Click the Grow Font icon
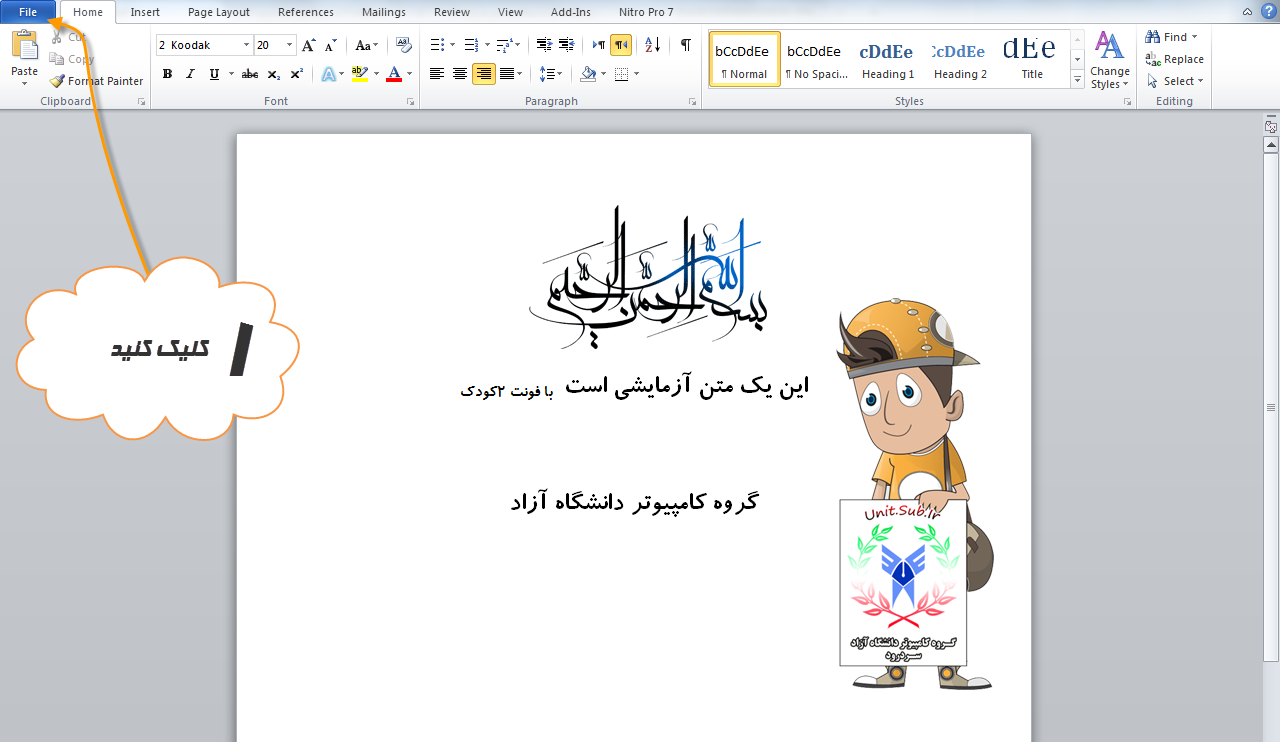Viewport: 1280px width, 742px height. (x=308, y=45)
